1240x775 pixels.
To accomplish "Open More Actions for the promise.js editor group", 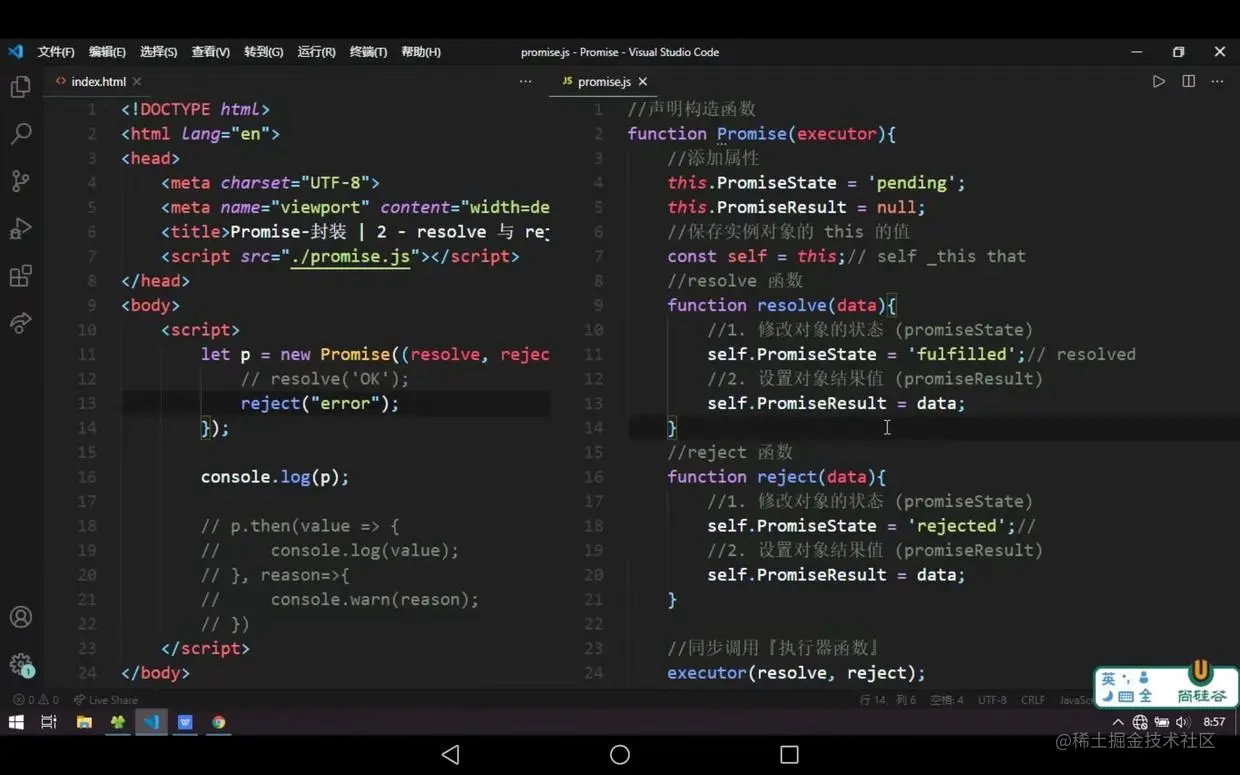I will pyautogui.click(x=1217, y=81).
